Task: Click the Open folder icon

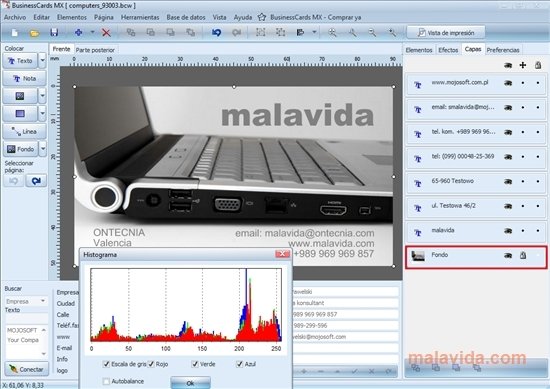Action: 34,33
